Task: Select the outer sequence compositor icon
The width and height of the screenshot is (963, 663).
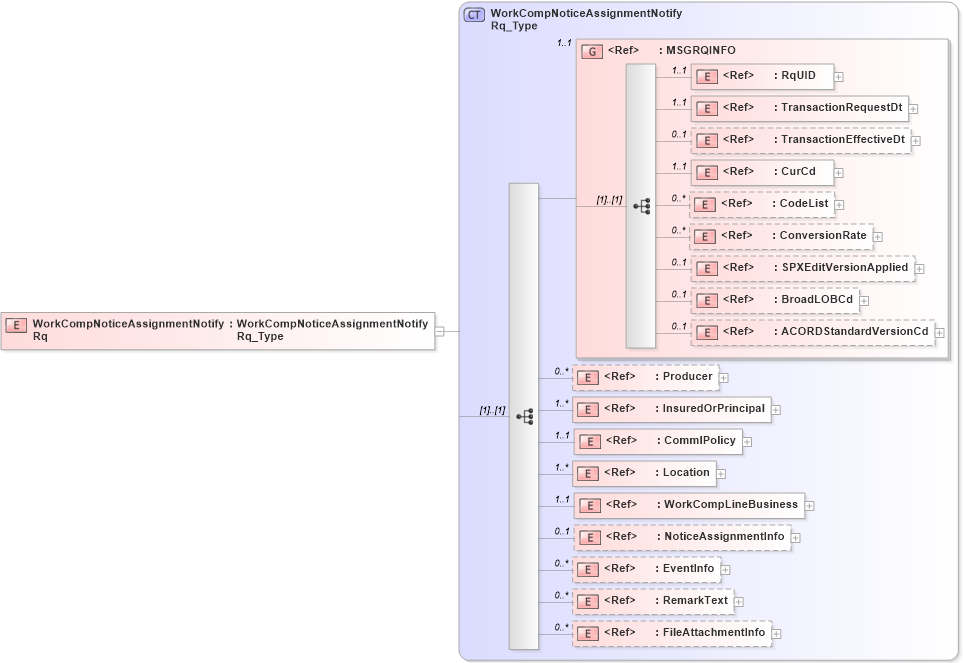Action: click(524, 416)
